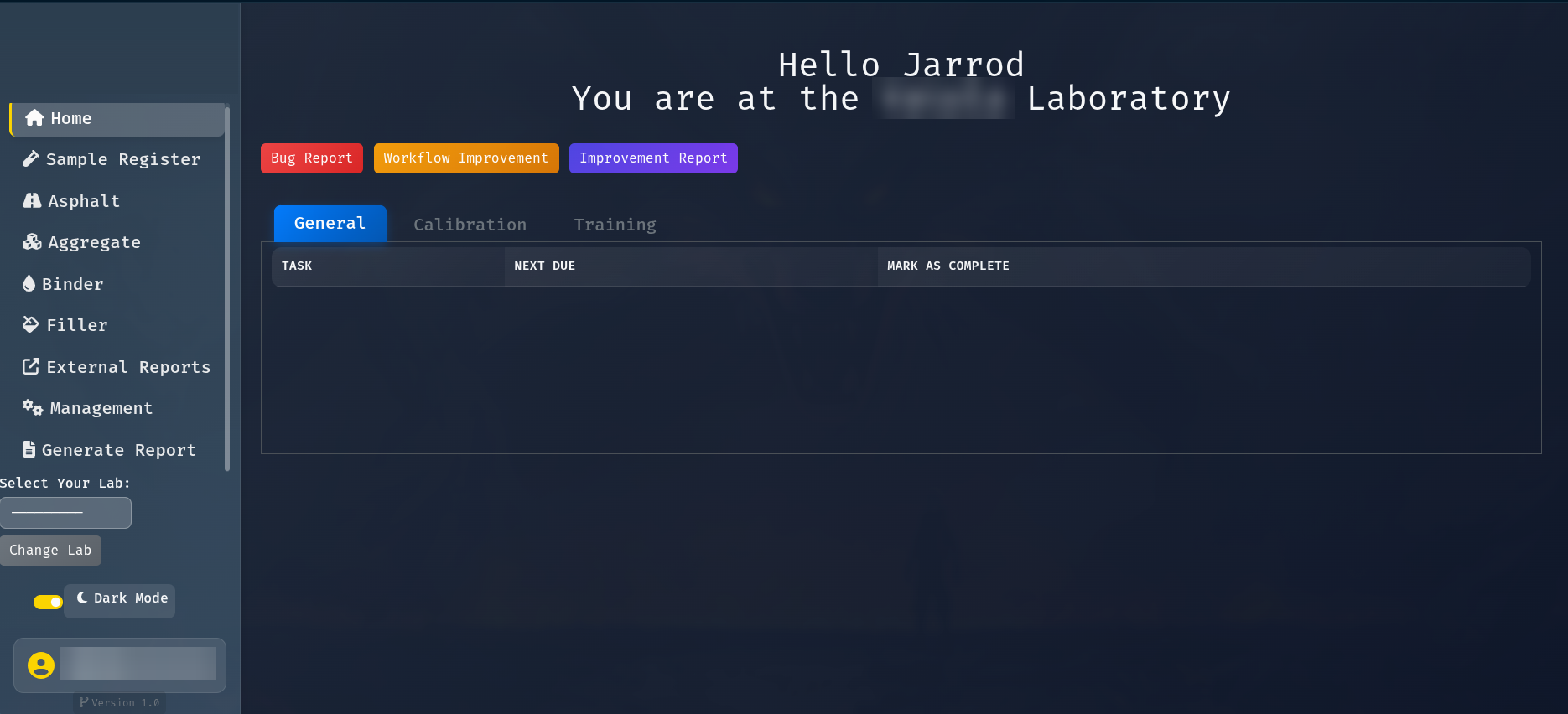Open Filler in the sidebar
1568x714 pixels.
tap(117, 325)
